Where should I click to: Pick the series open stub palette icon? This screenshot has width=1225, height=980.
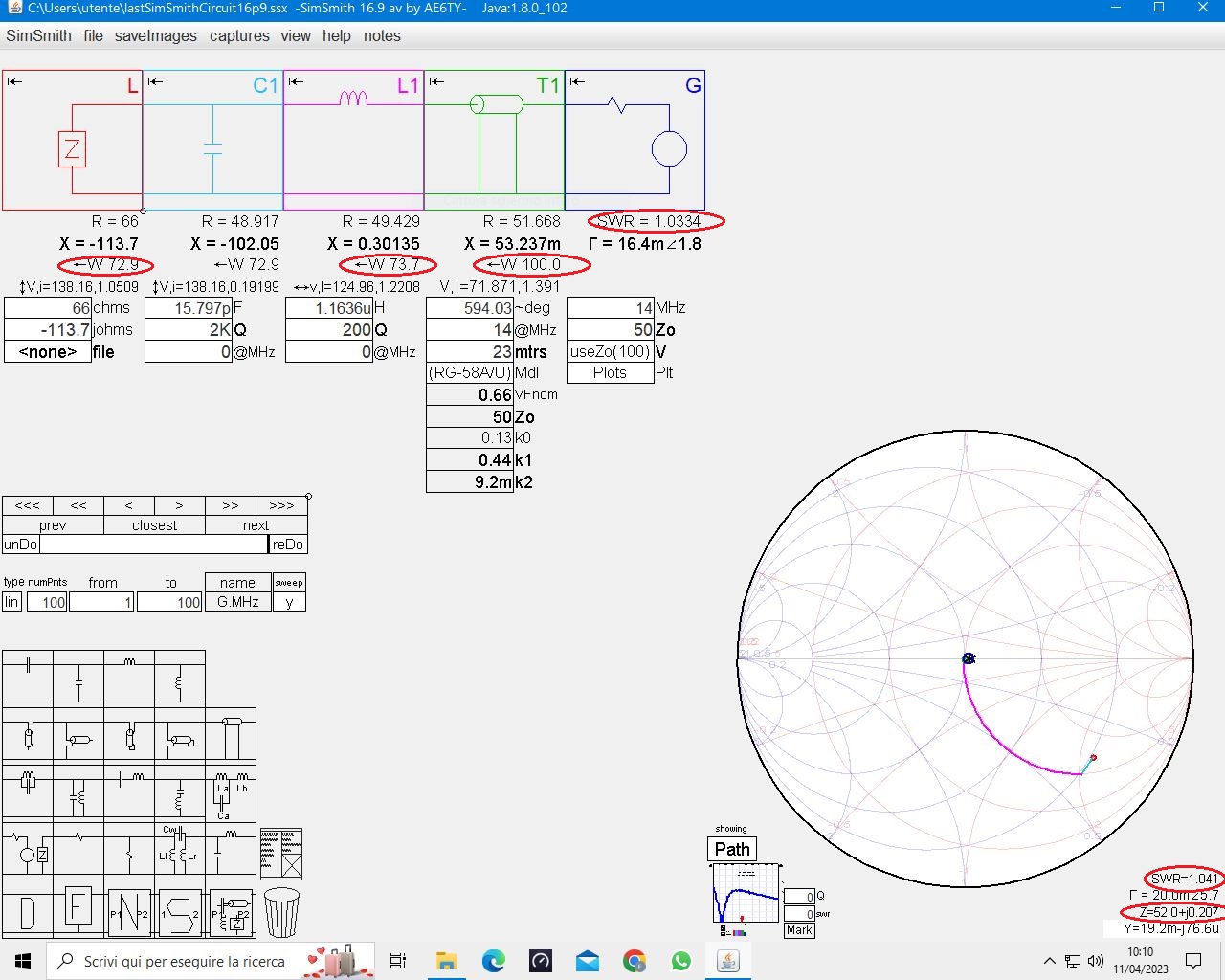pos(28,734)
